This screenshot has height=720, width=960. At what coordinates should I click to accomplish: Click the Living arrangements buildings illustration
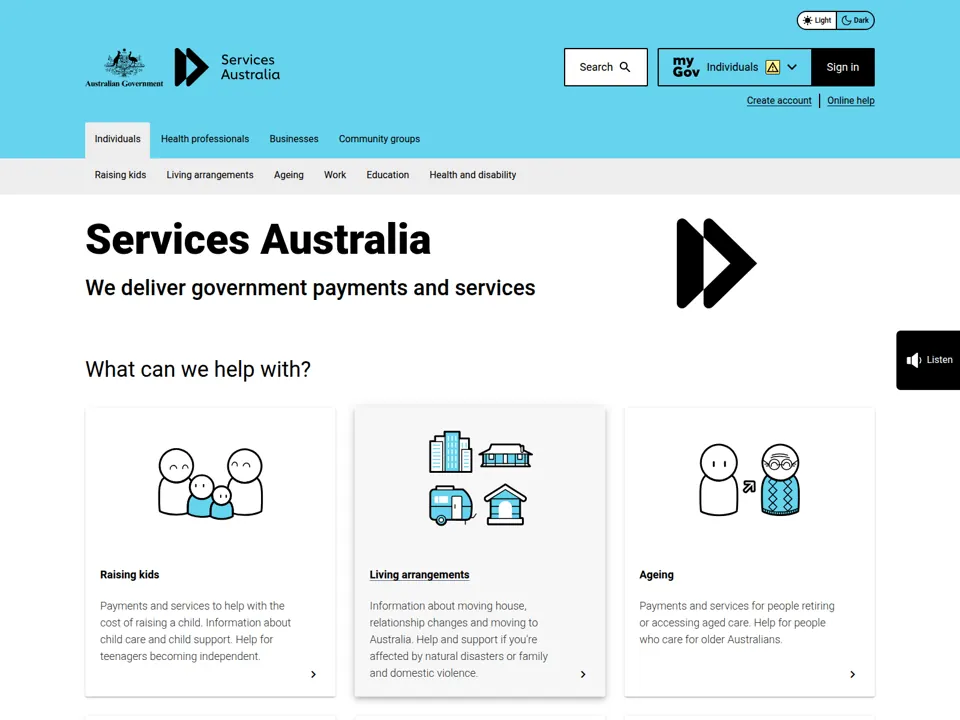coord(480,478)
